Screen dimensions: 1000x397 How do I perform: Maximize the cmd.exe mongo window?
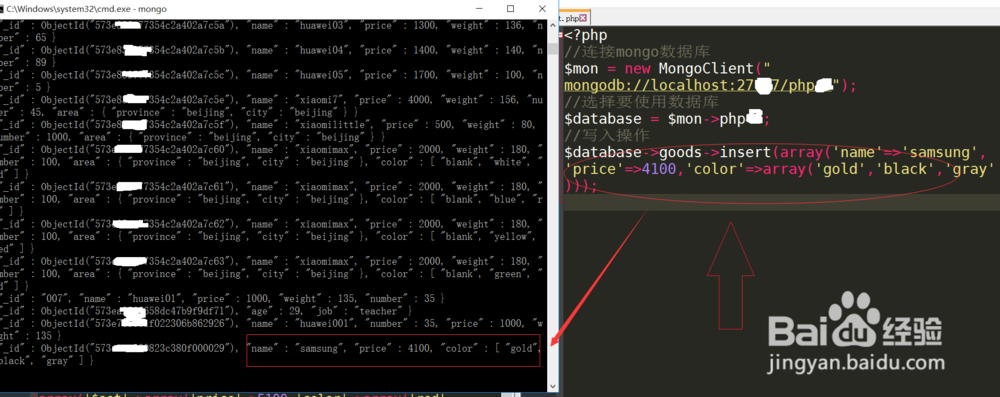[510, 9]
